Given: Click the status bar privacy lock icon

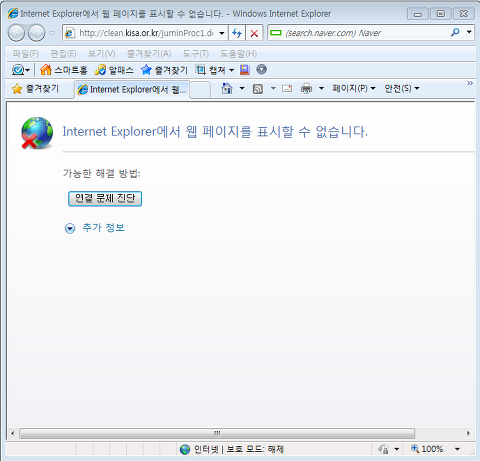Looking at the screenshot, I should [x=384, y=449].
